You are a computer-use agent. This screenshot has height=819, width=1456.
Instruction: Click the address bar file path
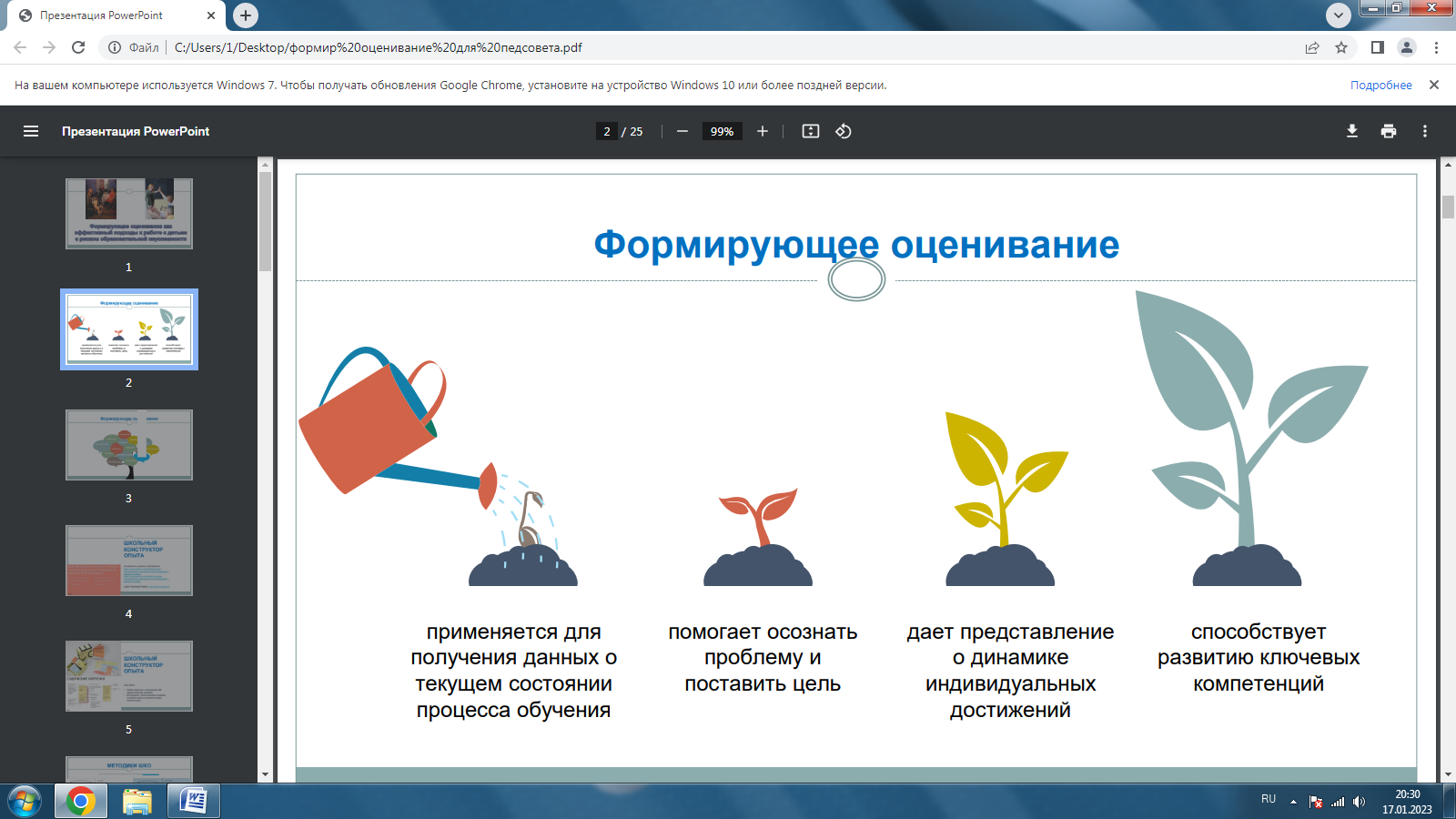378,47
